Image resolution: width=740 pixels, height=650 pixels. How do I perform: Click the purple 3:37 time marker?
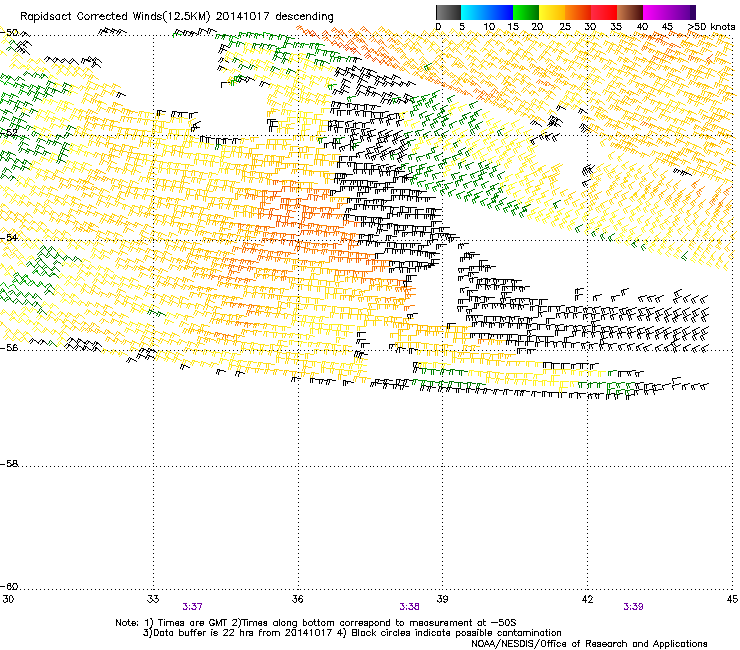[x=193, y=607]
